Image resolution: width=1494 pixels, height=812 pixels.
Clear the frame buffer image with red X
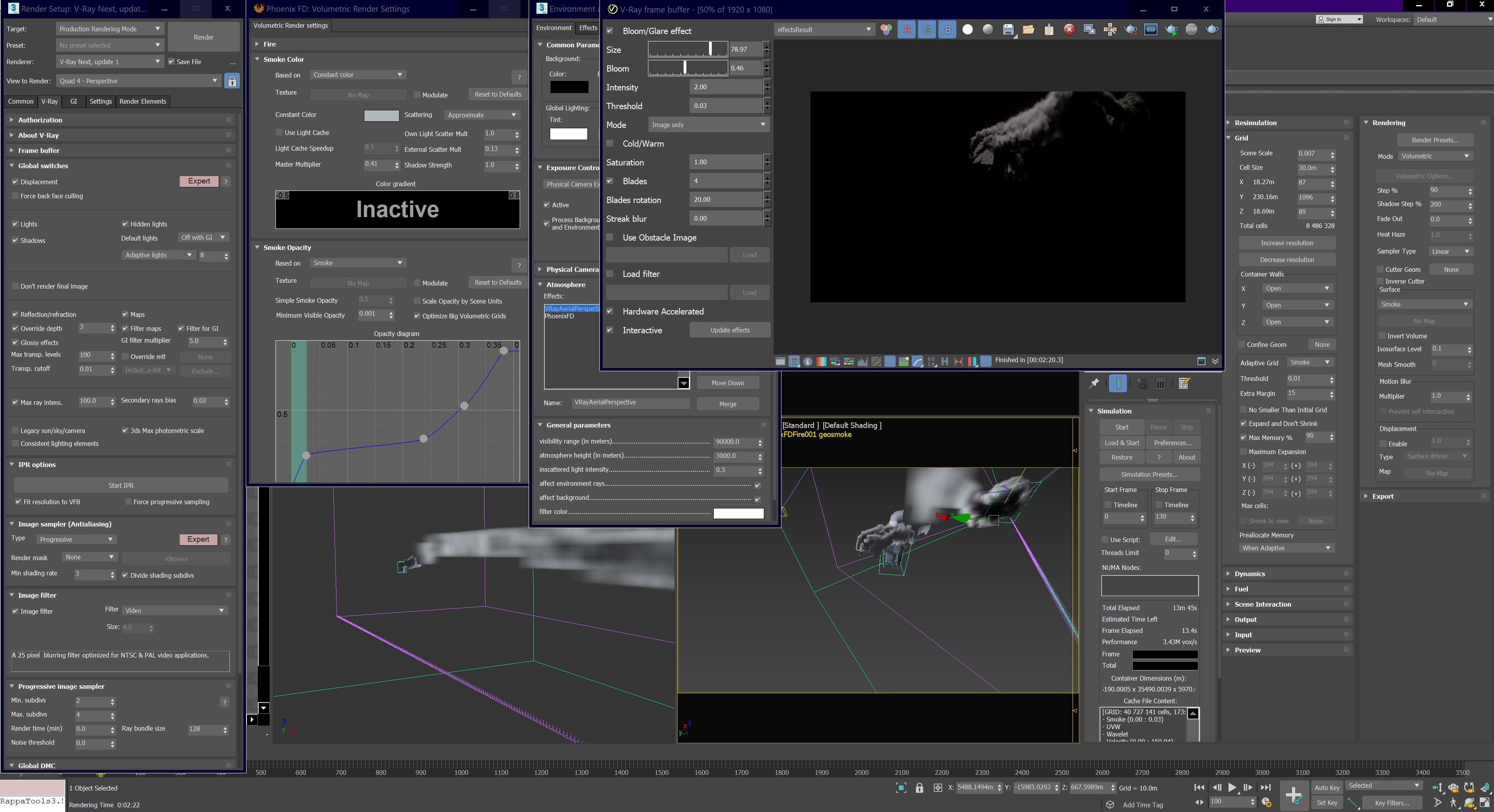[1069, 30]
